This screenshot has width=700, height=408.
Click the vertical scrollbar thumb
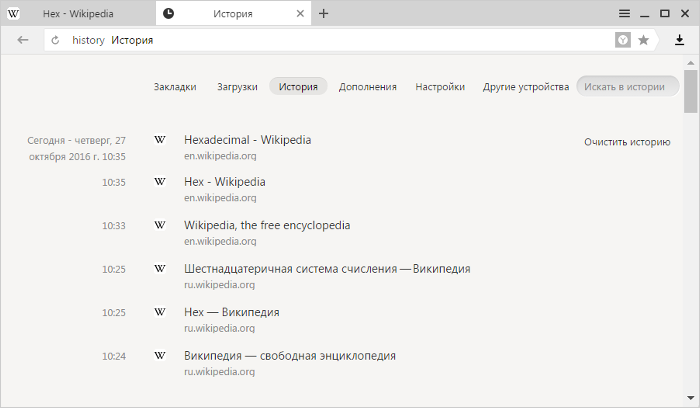coord(691,91)
